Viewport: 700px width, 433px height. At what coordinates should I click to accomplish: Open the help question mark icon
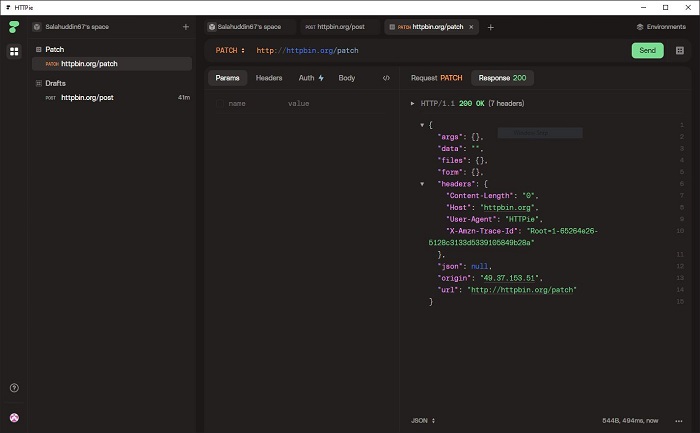[14, 388]
